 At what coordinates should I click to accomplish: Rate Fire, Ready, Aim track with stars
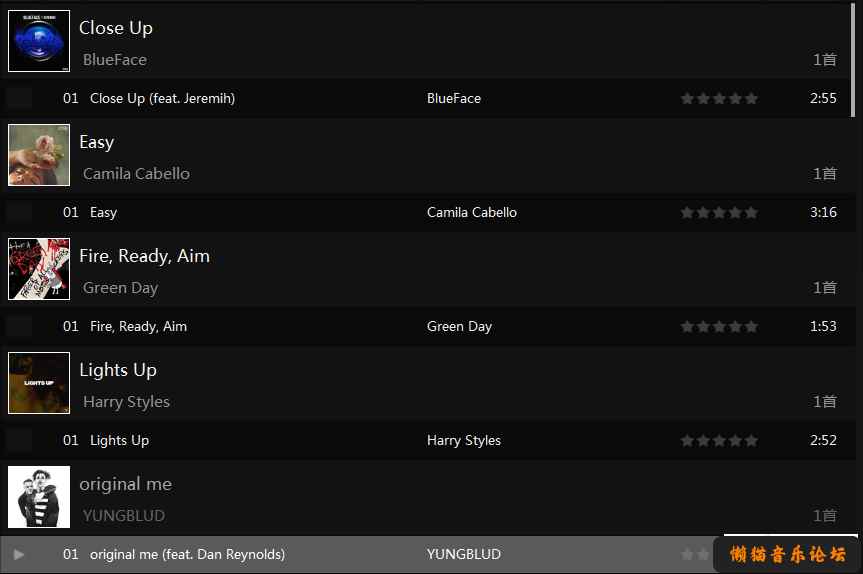719,326
